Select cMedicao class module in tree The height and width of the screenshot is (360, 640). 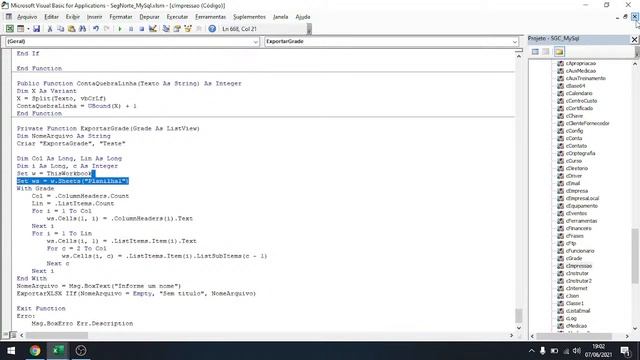(x=576, y=326)
